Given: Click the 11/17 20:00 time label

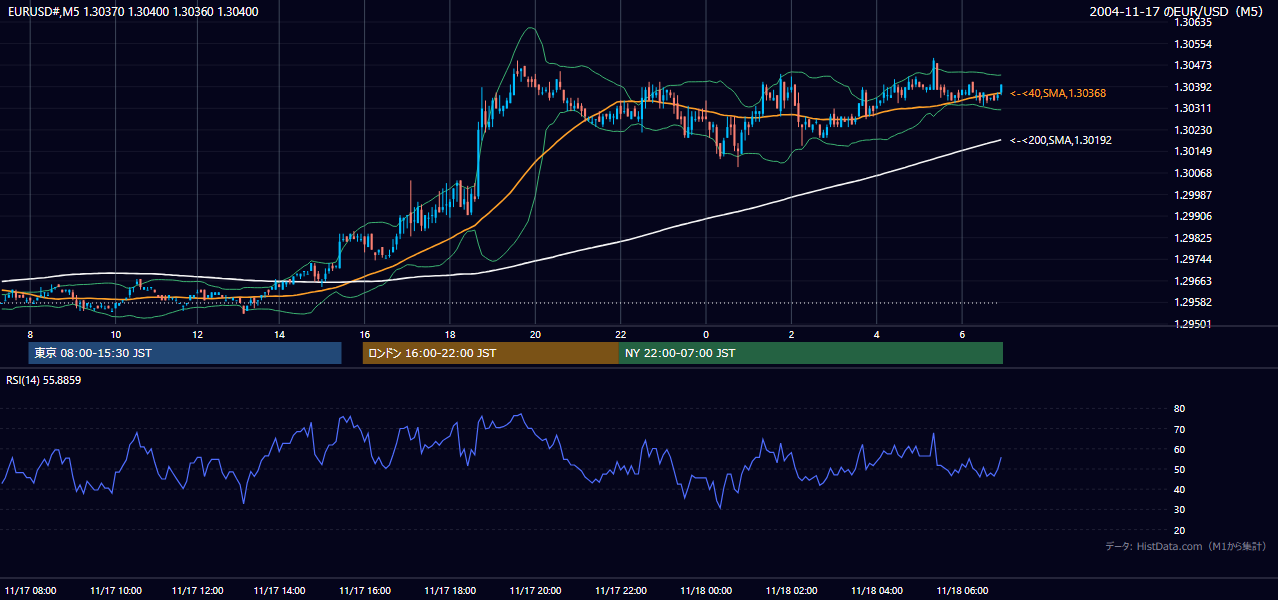Looking at the screenshot, I should (x=535, y=590).
